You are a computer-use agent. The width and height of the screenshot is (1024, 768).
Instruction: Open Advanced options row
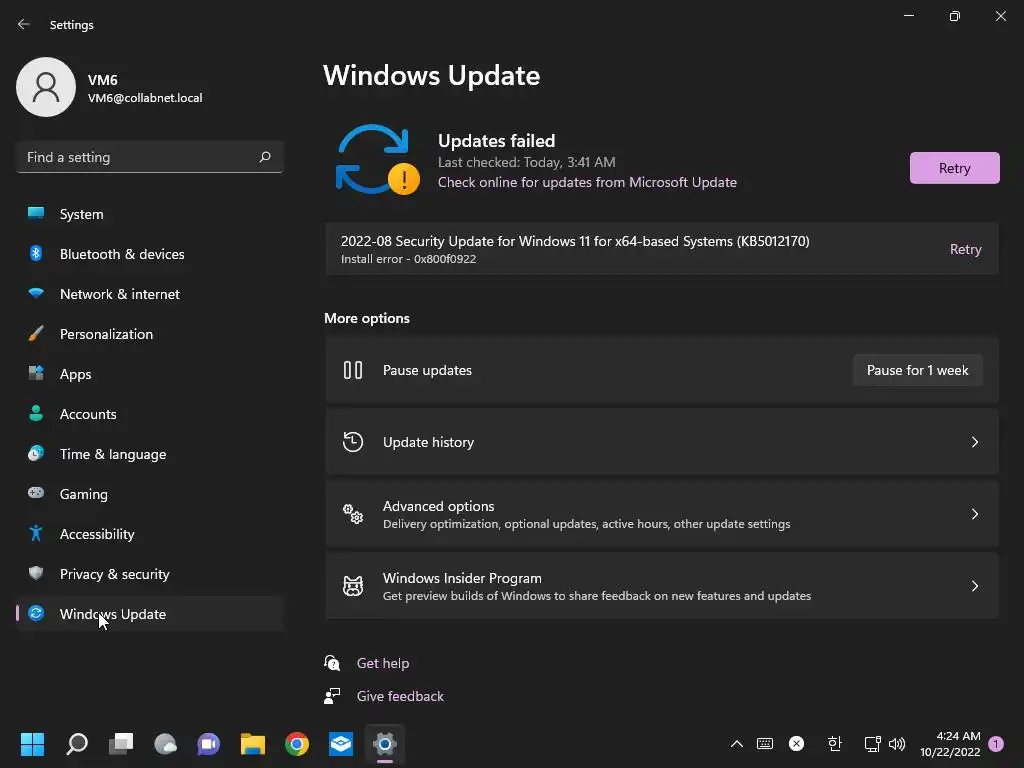click(662, 514)
